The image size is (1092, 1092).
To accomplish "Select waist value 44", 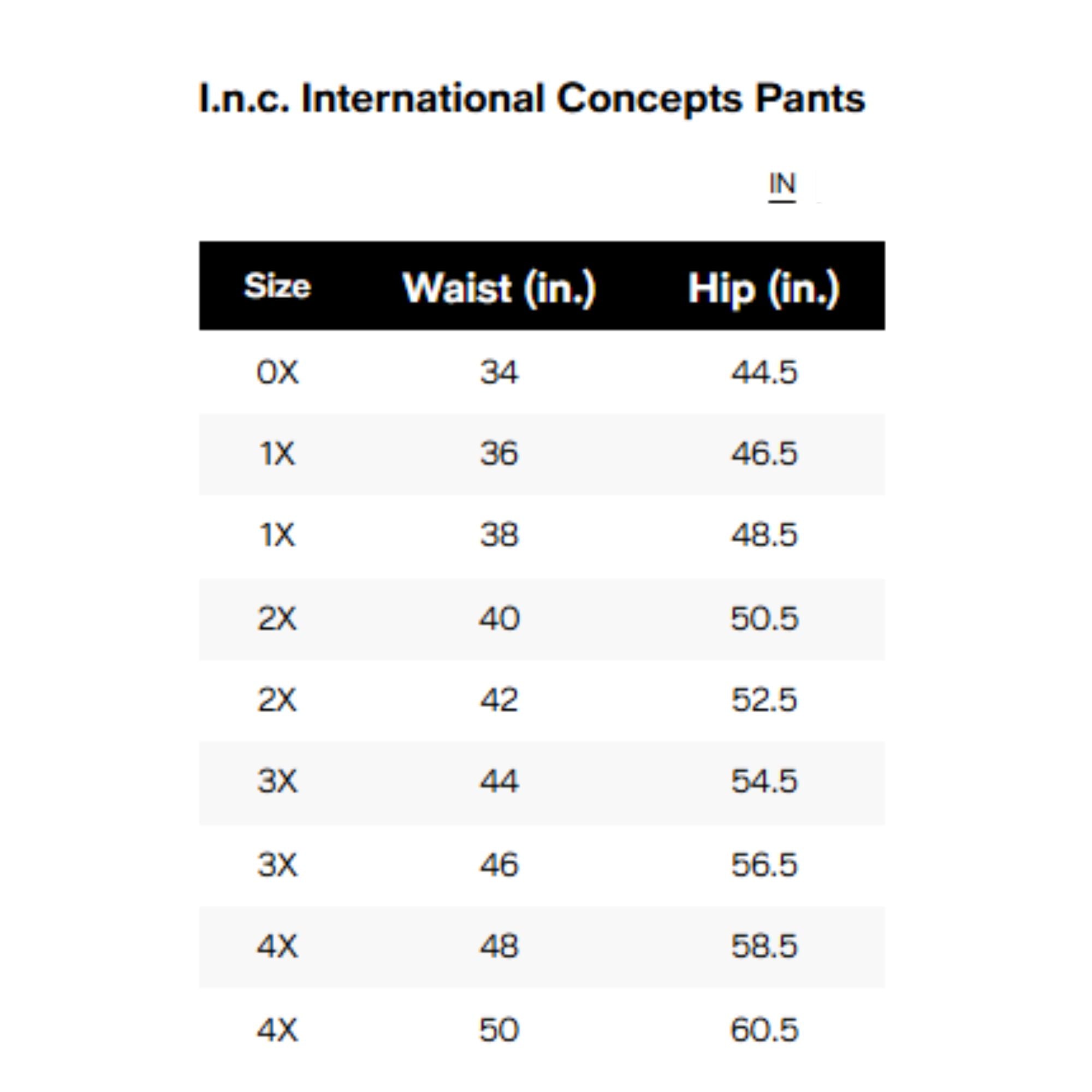I will pos(499,782).
